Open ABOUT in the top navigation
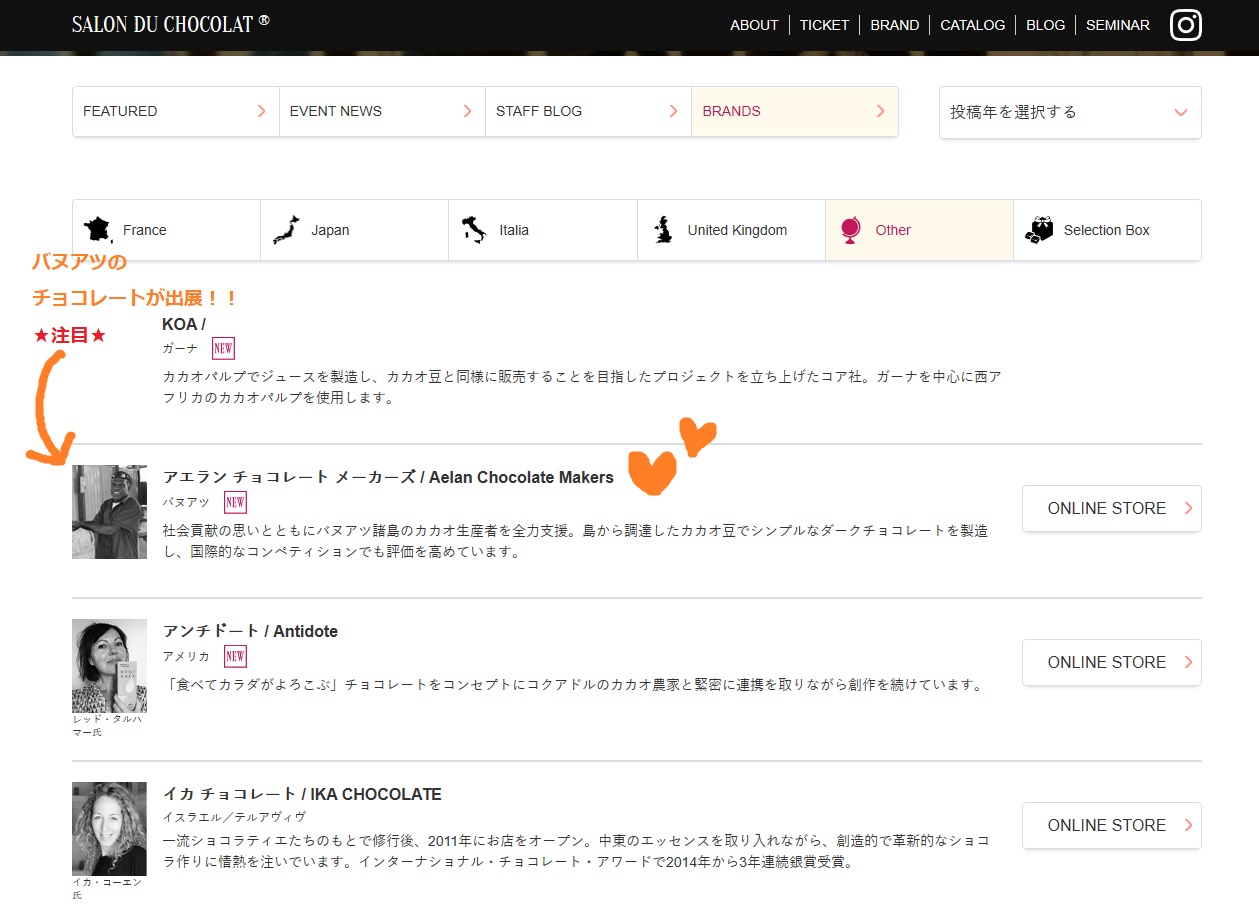This screenshot has height=904, width=1259. point(754,25)
